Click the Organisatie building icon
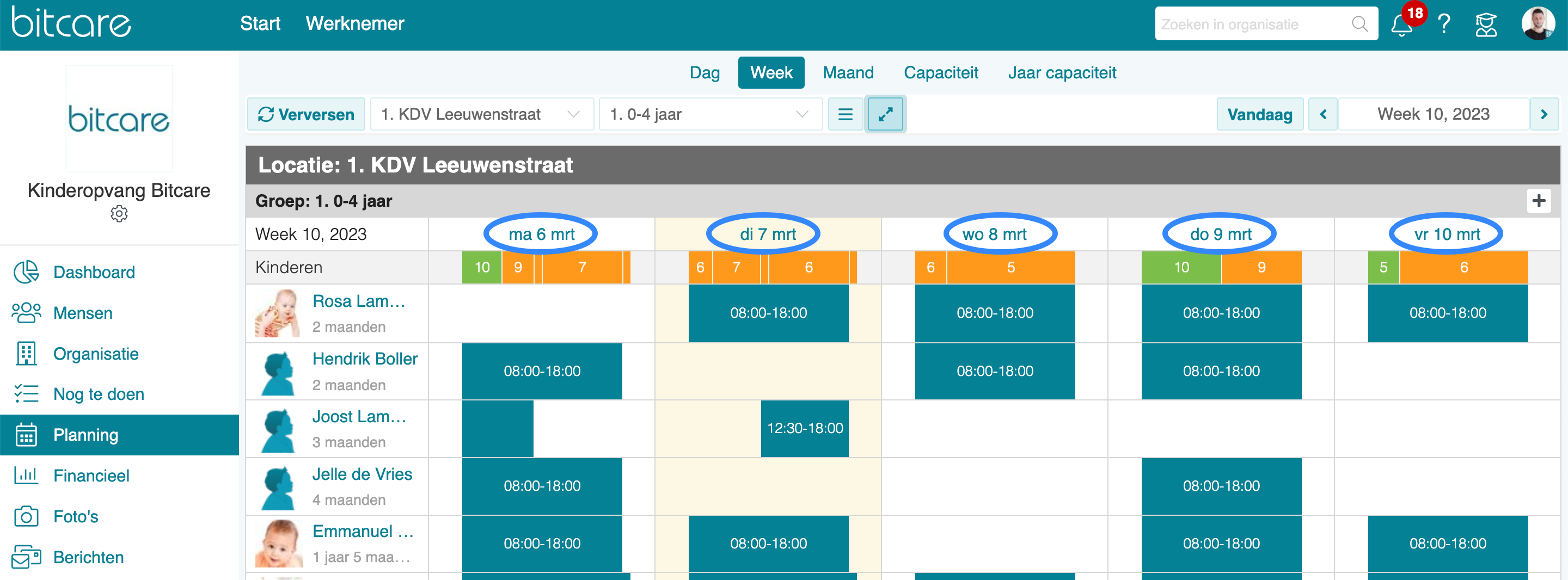The height and width of the screenshot is (580, 1568). [26, 354]
